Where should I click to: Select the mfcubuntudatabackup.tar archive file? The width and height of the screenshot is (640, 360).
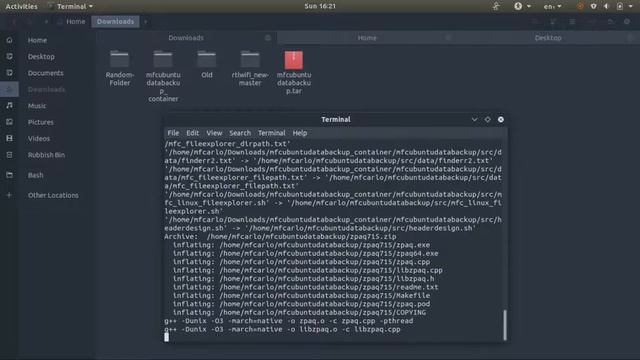point(293,60)
